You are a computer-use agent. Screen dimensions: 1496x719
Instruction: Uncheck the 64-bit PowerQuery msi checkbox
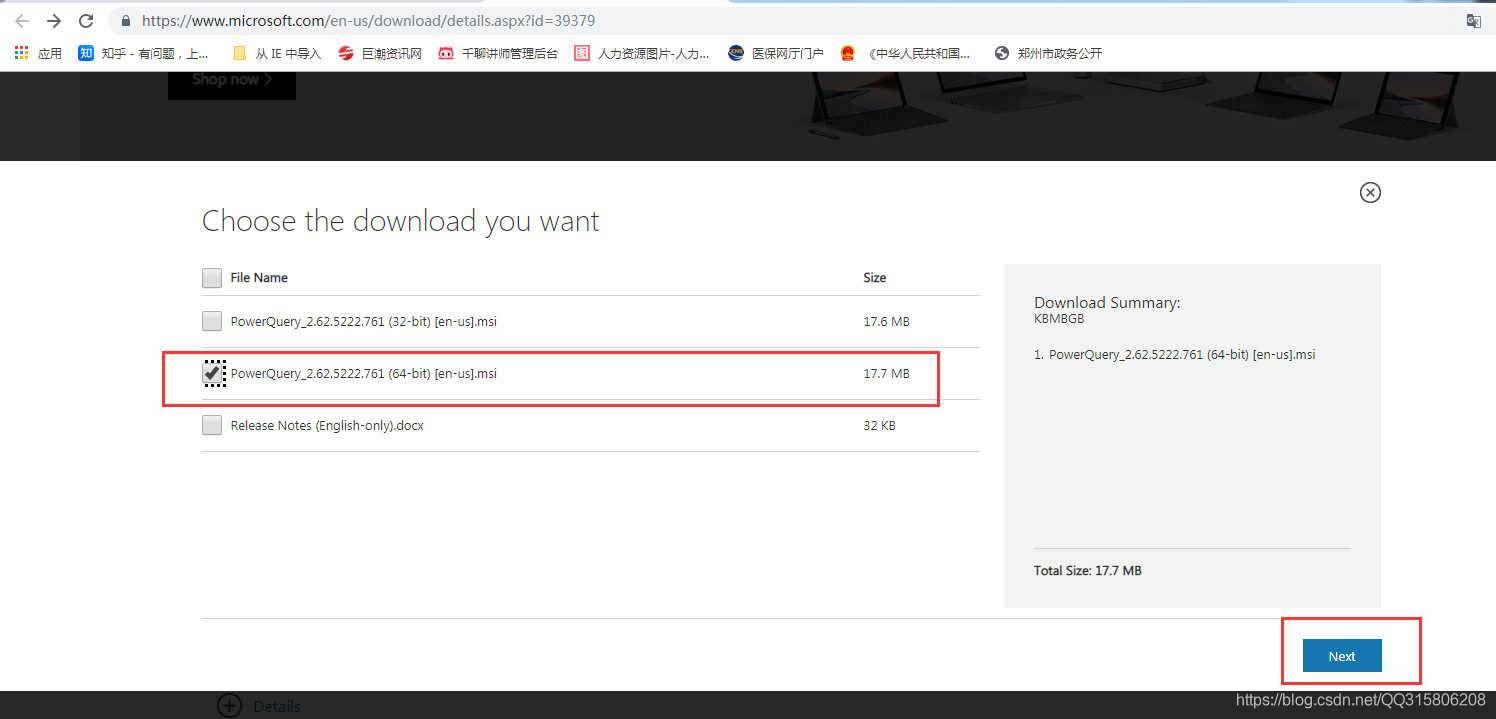tap(212, 373)
